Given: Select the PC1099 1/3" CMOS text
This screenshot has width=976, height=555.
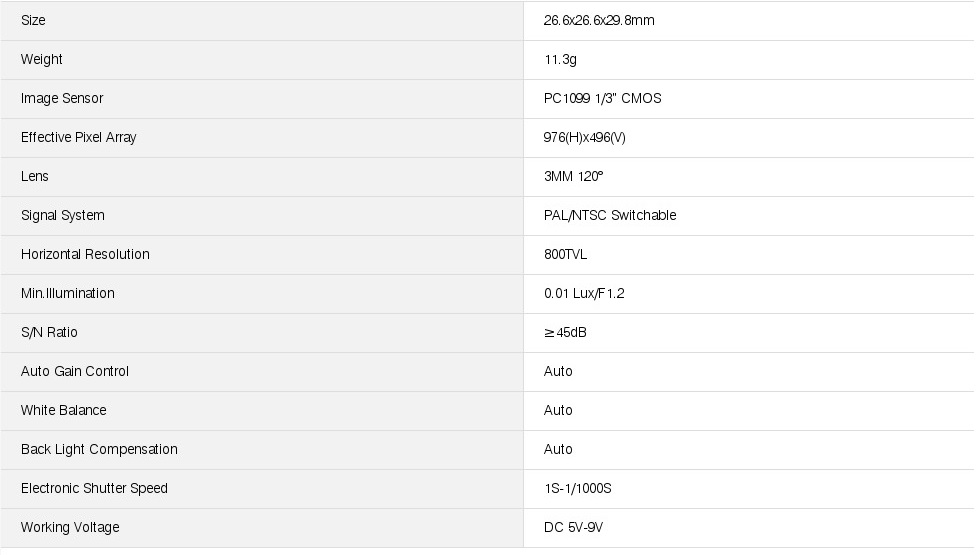Looking at the screenshot, I should coord(602,98).
